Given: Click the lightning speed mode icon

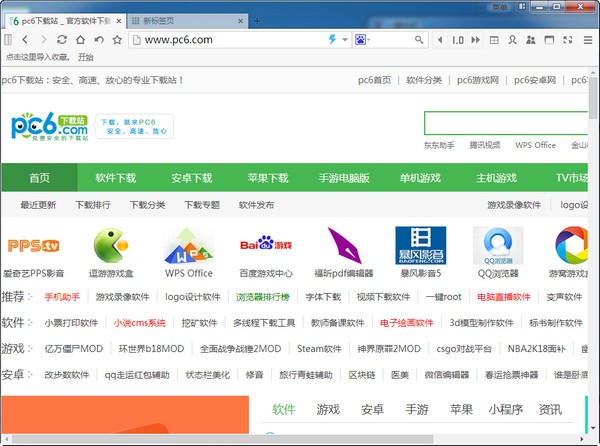Looking at the screenshot, I should [333, 40].
